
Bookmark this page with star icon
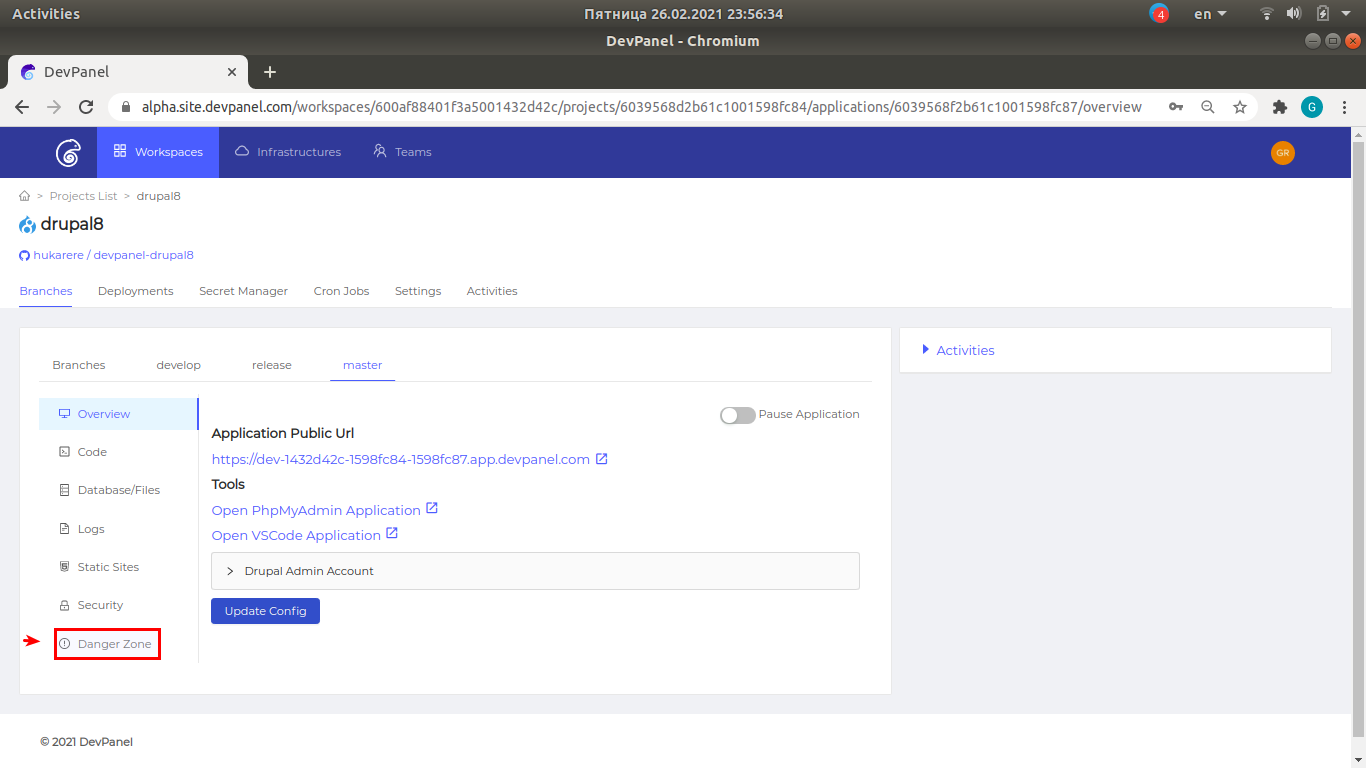tap(1240, 107)
